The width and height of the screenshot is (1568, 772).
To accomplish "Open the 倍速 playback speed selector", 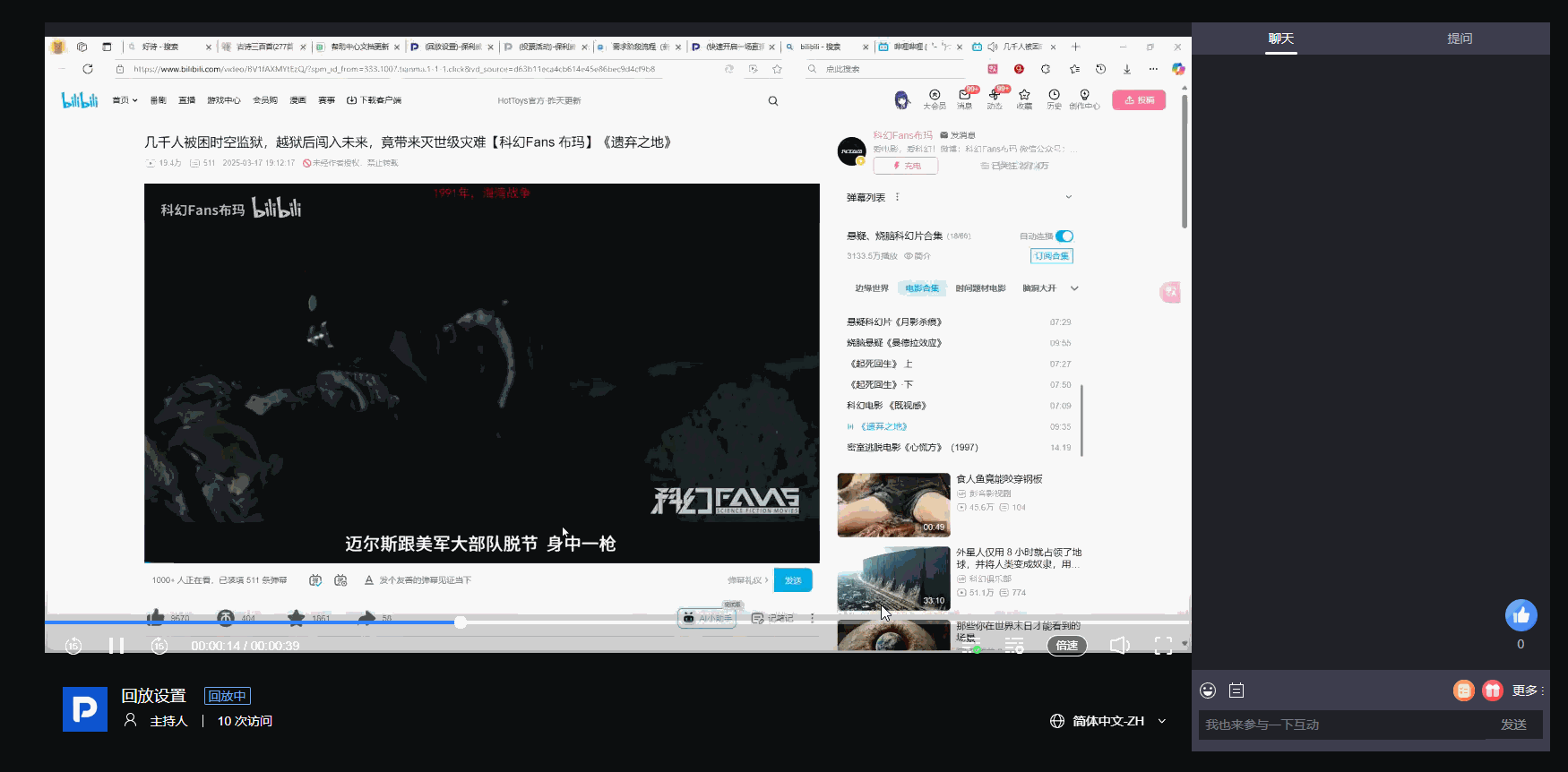I will tap(1066, 646).
